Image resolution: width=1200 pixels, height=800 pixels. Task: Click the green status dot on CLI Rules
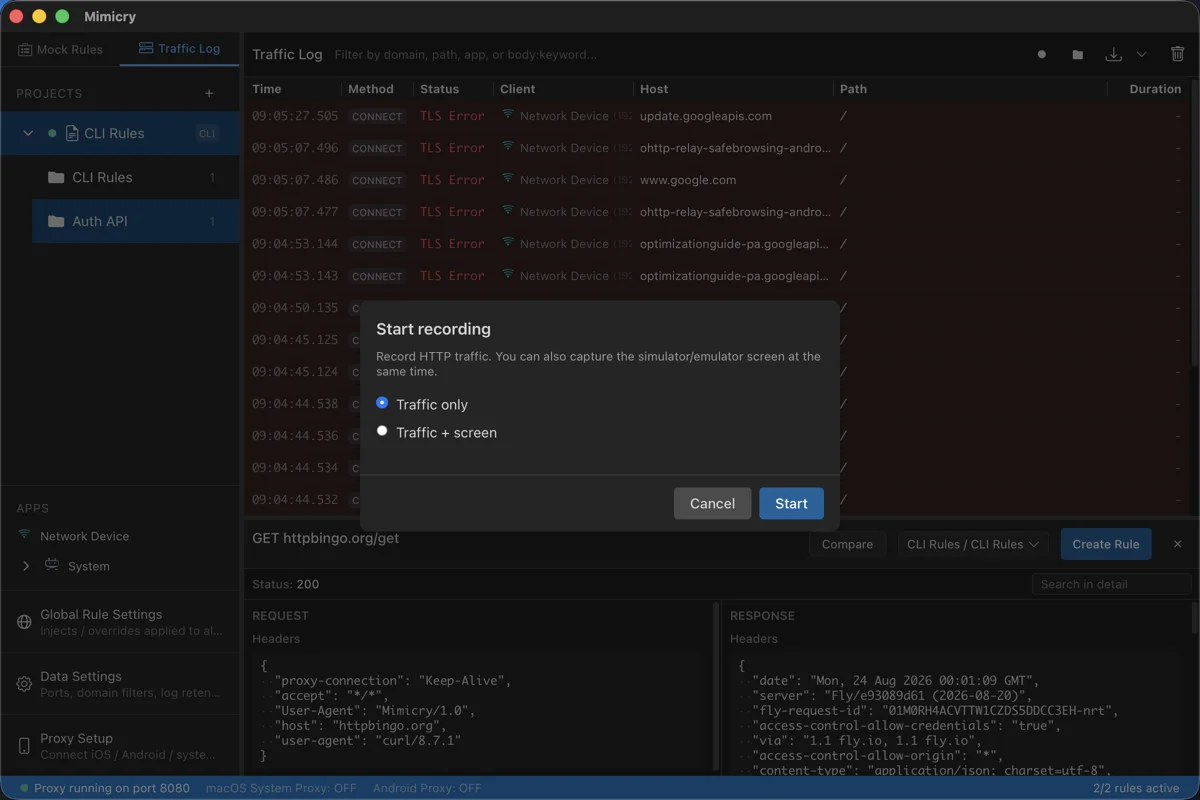pos(52,133)
